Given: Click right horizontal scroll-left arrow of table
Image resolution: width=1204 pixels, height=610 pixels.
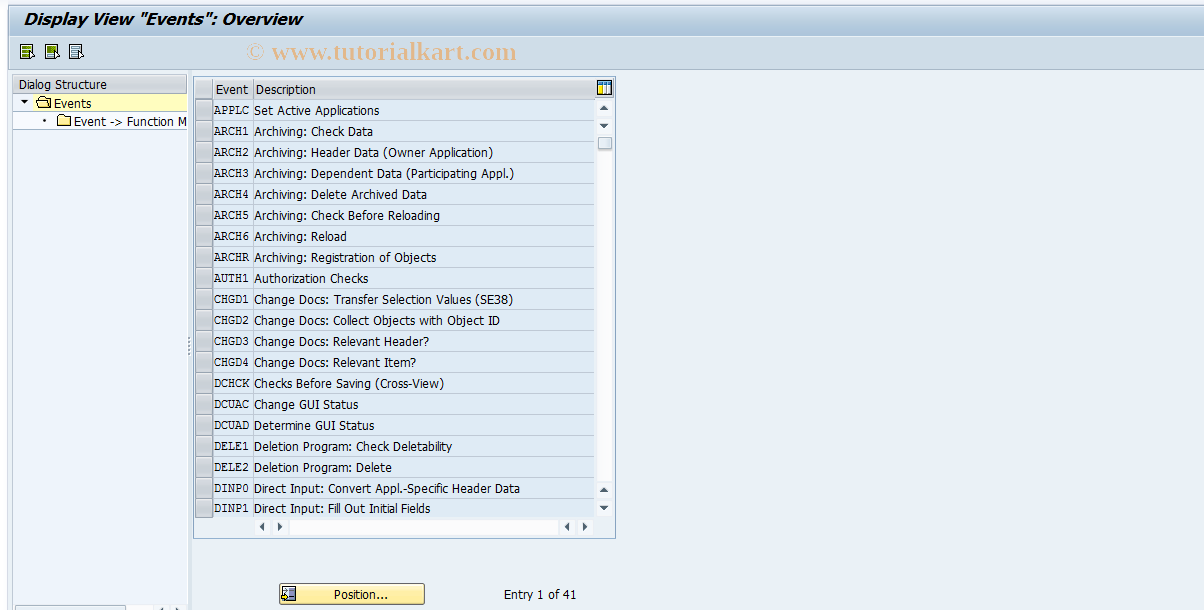Looking at the screenshot, I should pos(567,526).
